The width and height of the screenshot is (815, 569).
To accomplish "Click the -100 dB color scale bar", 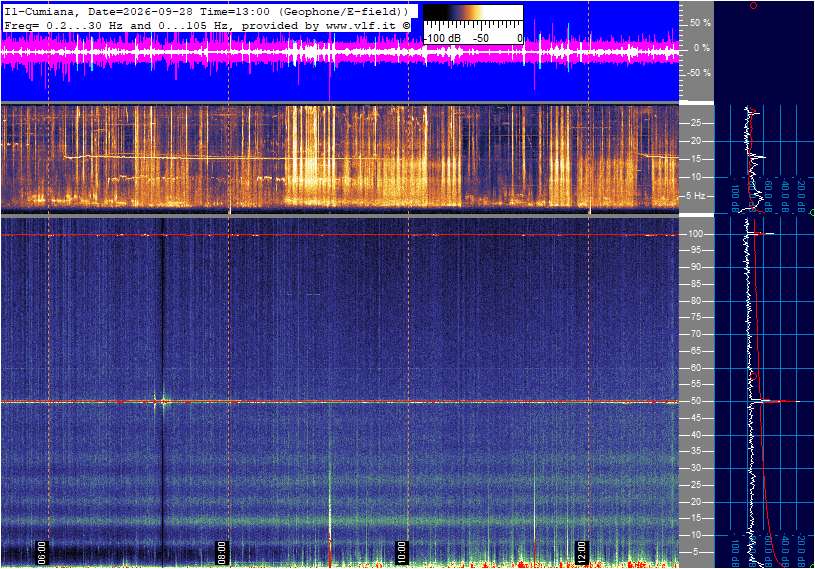I will tap(473, 25).
